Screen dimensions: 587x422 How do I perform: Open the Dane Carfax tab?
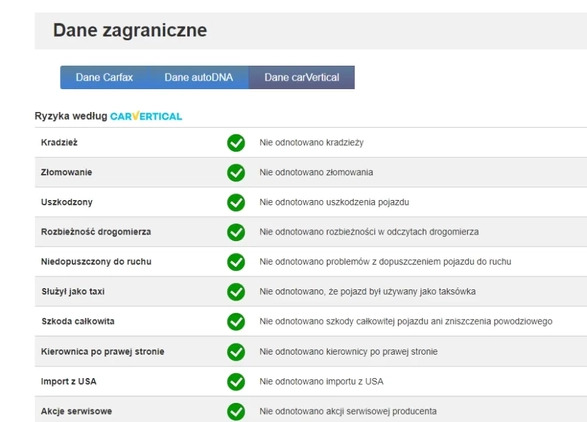(104, 78)
